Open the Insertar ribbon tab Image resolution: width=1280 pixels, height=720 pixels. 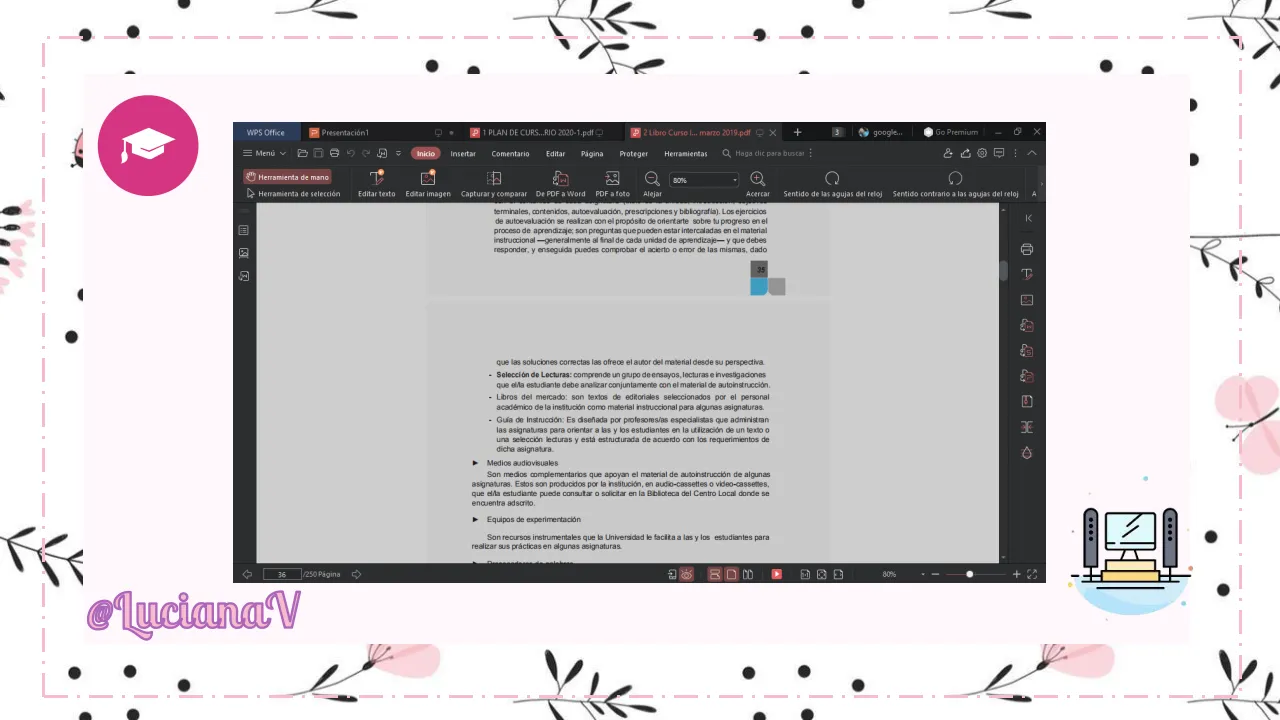[463, 153]
